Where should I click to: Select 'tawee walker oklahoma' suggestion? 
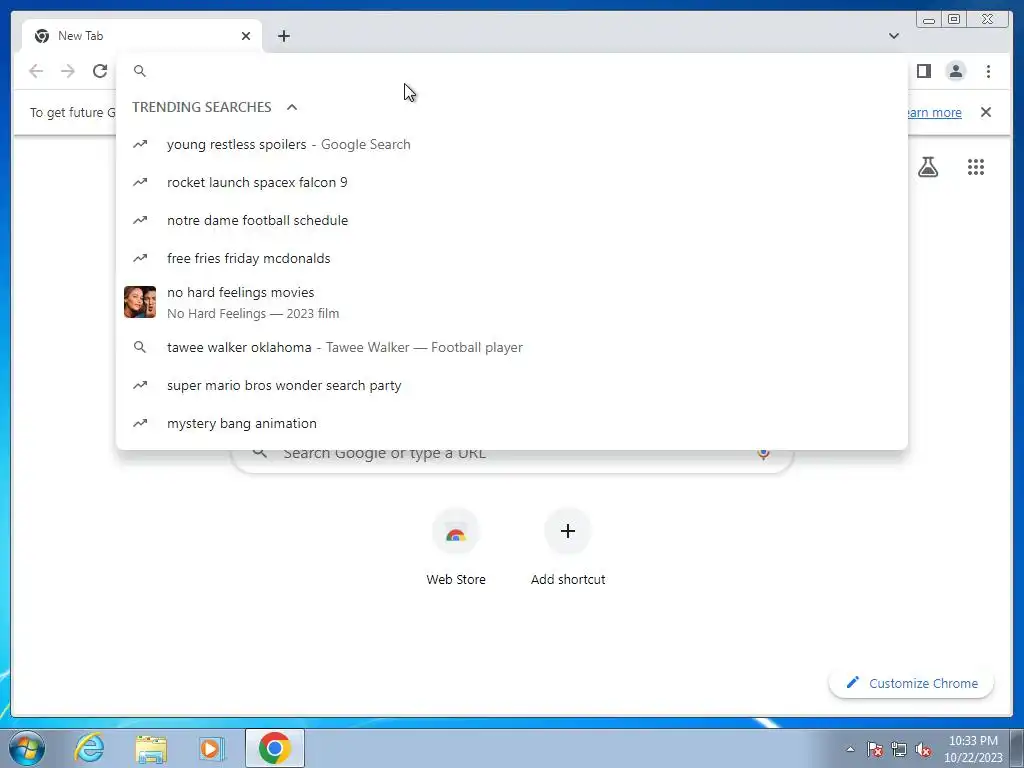tap(511, 347)
